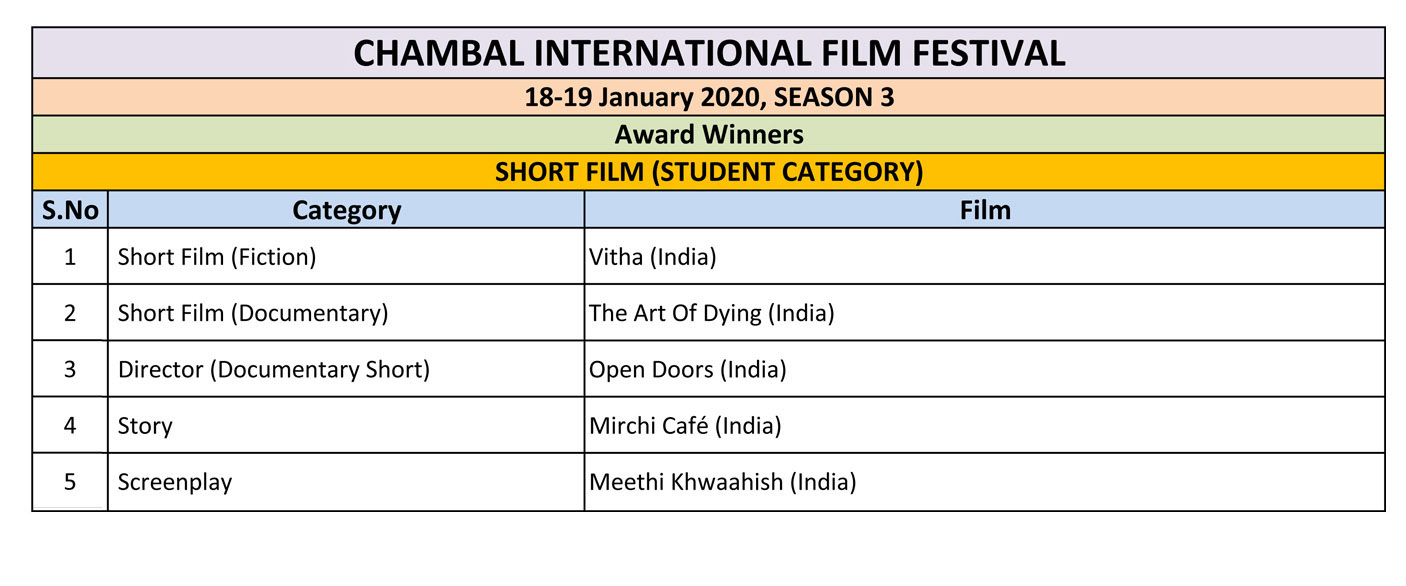This screenshot has width=1406, height=586.
Task: Click the Award Winners heading
Action: (x=709, y=134)
